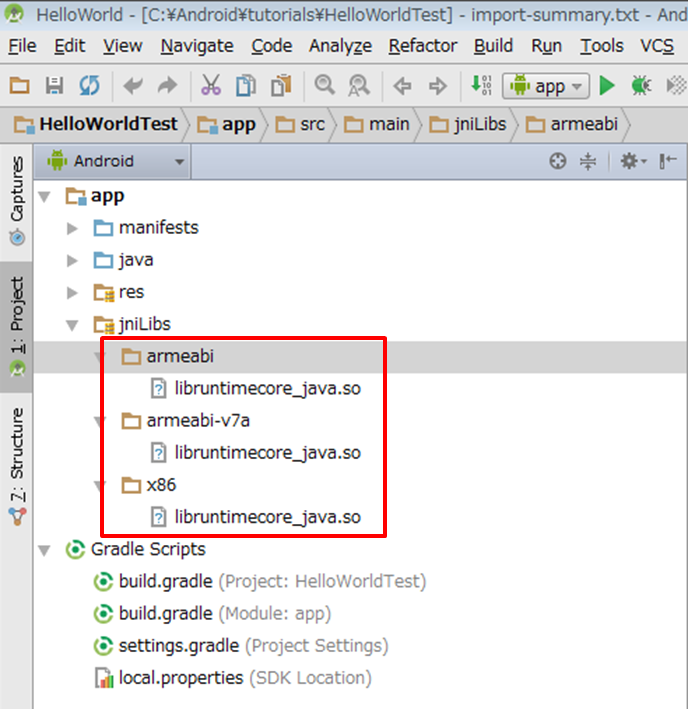This screenshot has width=688, height=709.
Task: Collapse the Gradle Scripts node
Action: [x=45, y=550]
